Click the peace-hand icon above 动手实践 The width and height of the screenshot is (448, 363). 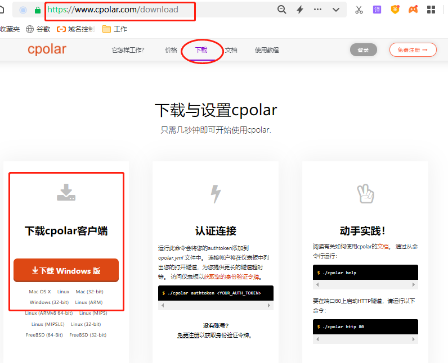coord(365,193)
